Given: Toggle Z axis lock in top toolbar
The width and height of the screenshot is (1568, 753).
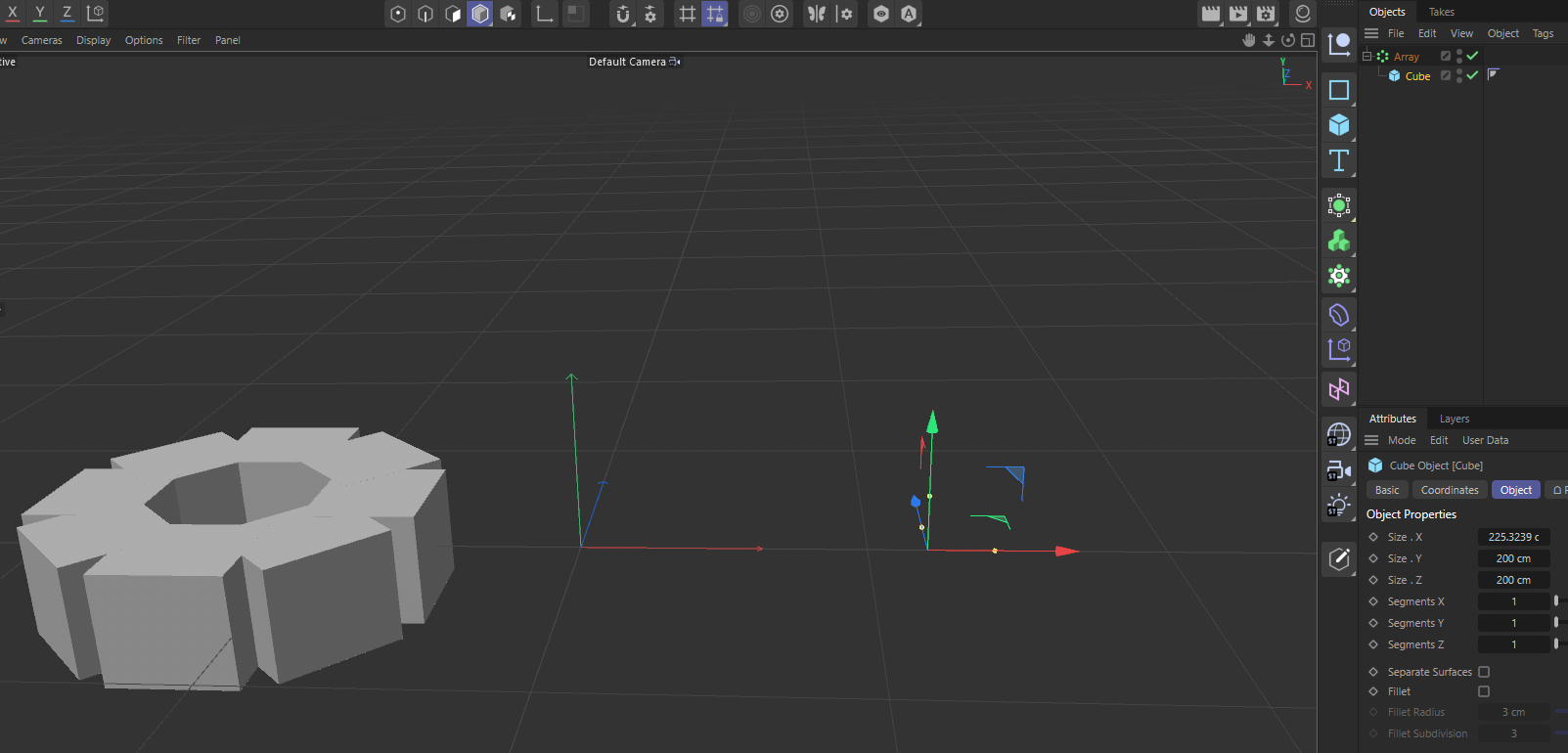Looking at the screenshot, I should [x=67, y=13].
